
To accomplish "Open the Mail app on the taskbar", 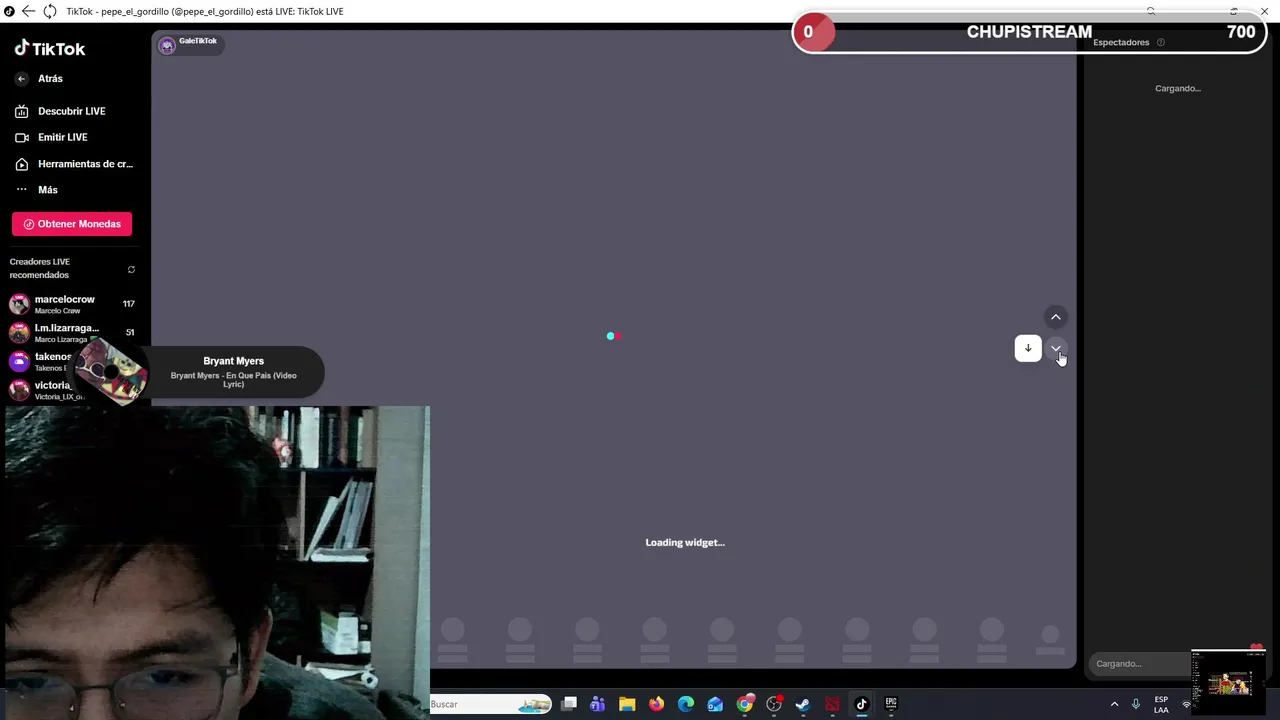I will 715,704.
